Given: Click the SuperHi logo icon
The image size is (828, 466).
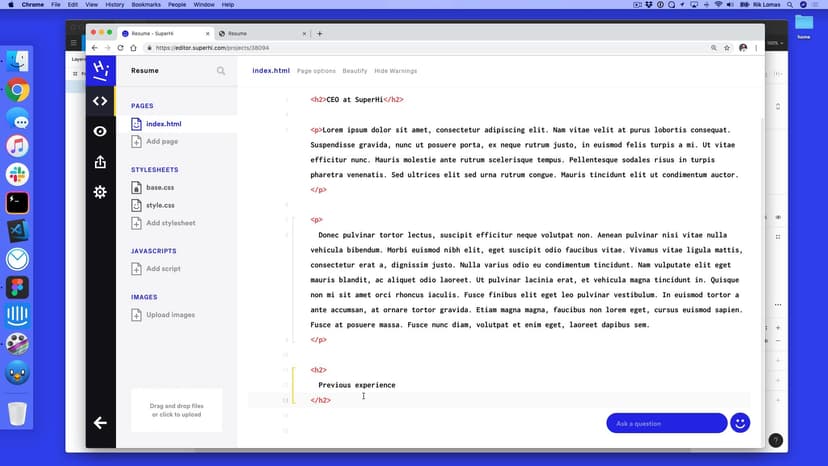Looking at the screenshot, I should tap(100, 71).
